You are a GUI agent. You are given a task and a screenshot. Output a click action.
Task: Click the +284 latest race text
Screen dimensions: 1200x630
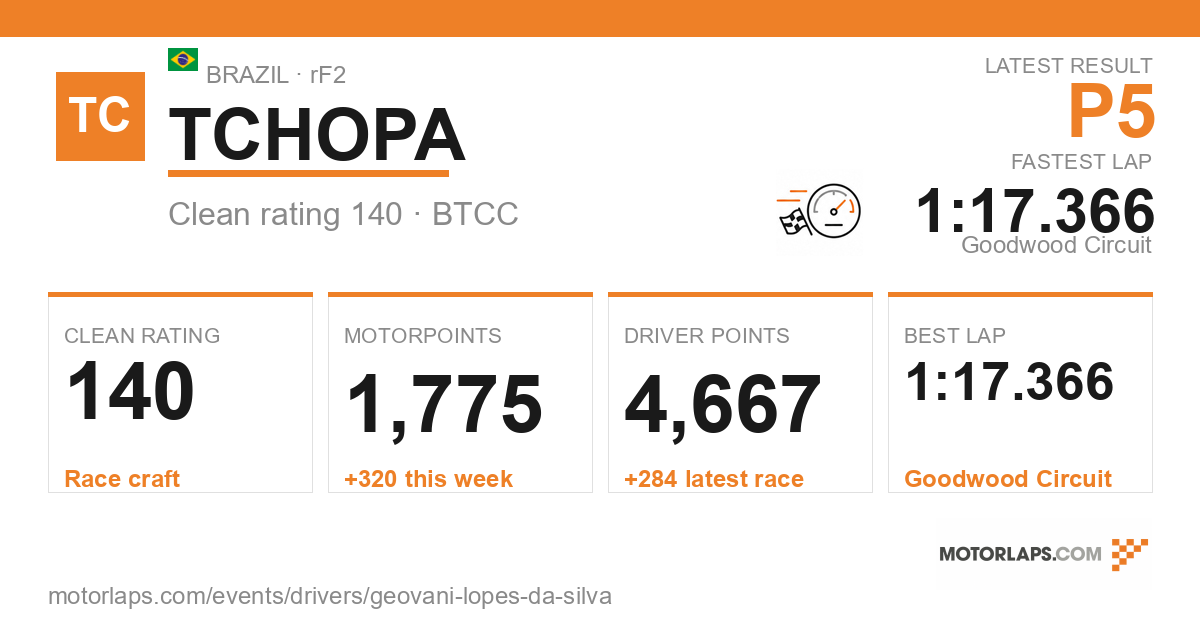[714, 479]
